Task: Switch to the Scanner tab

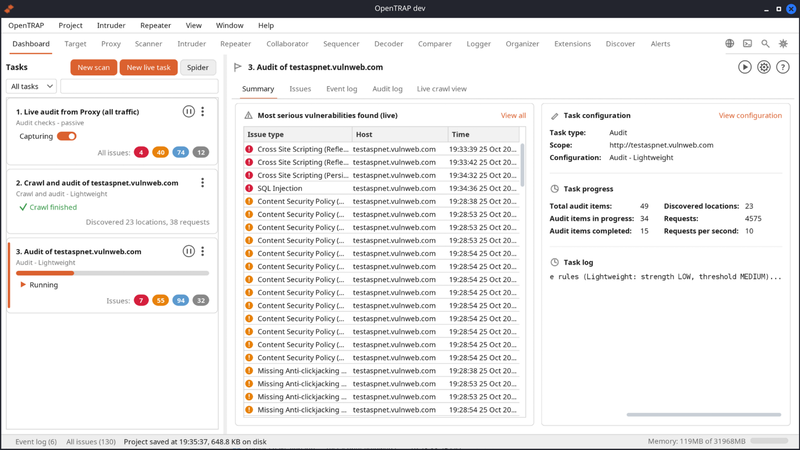Action: coord(148,44)
